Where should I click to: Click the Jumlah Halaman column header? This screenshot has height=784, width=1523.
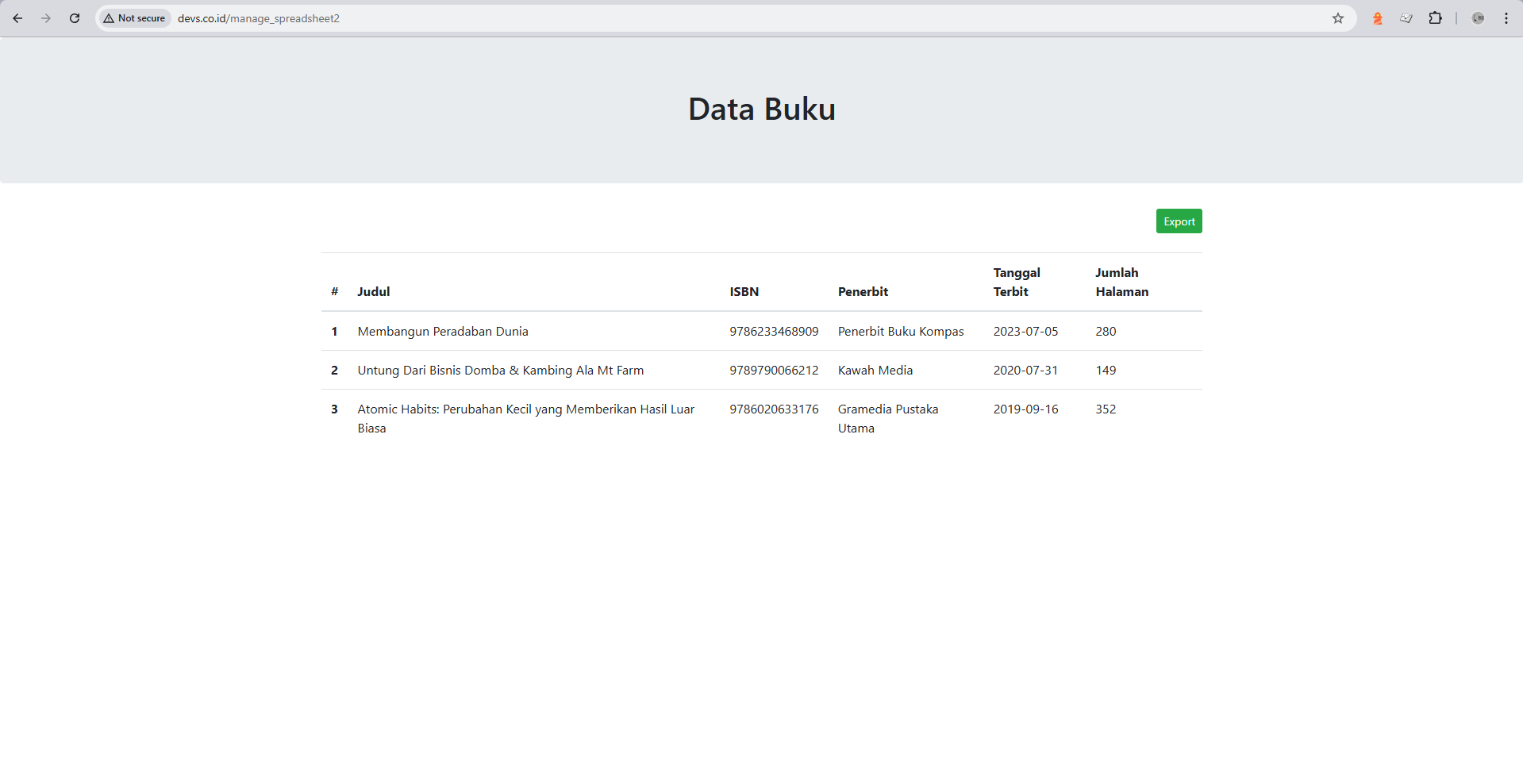click(1121, 282)
